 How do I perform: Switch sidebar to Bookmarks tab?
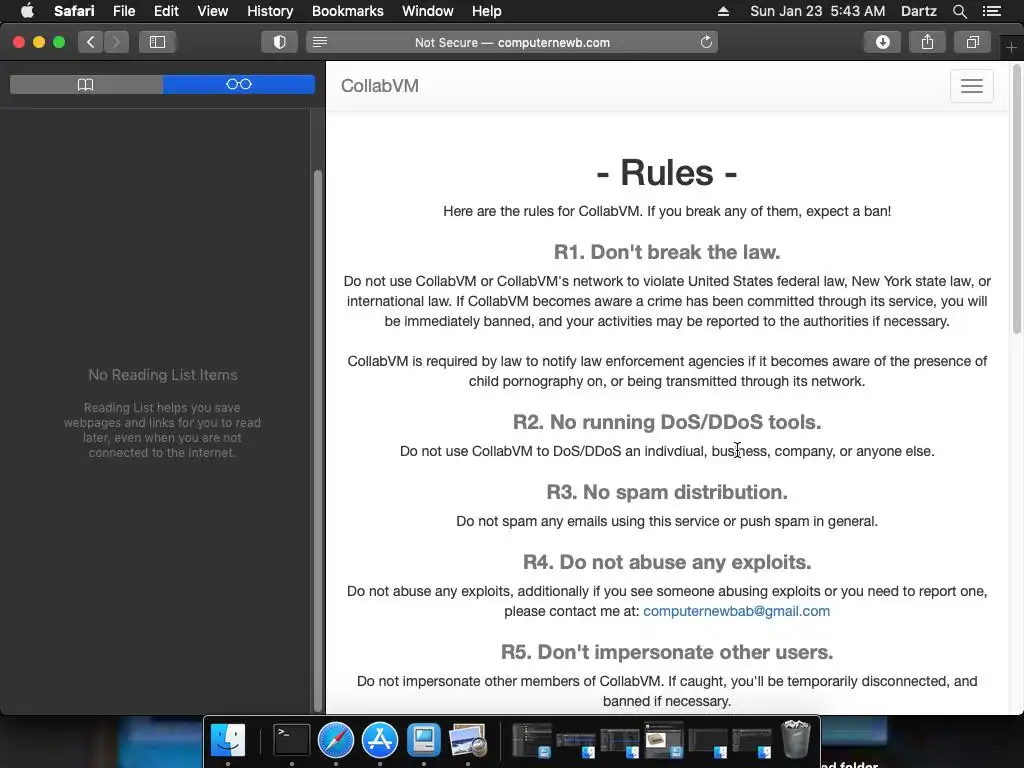click(86, 84)
